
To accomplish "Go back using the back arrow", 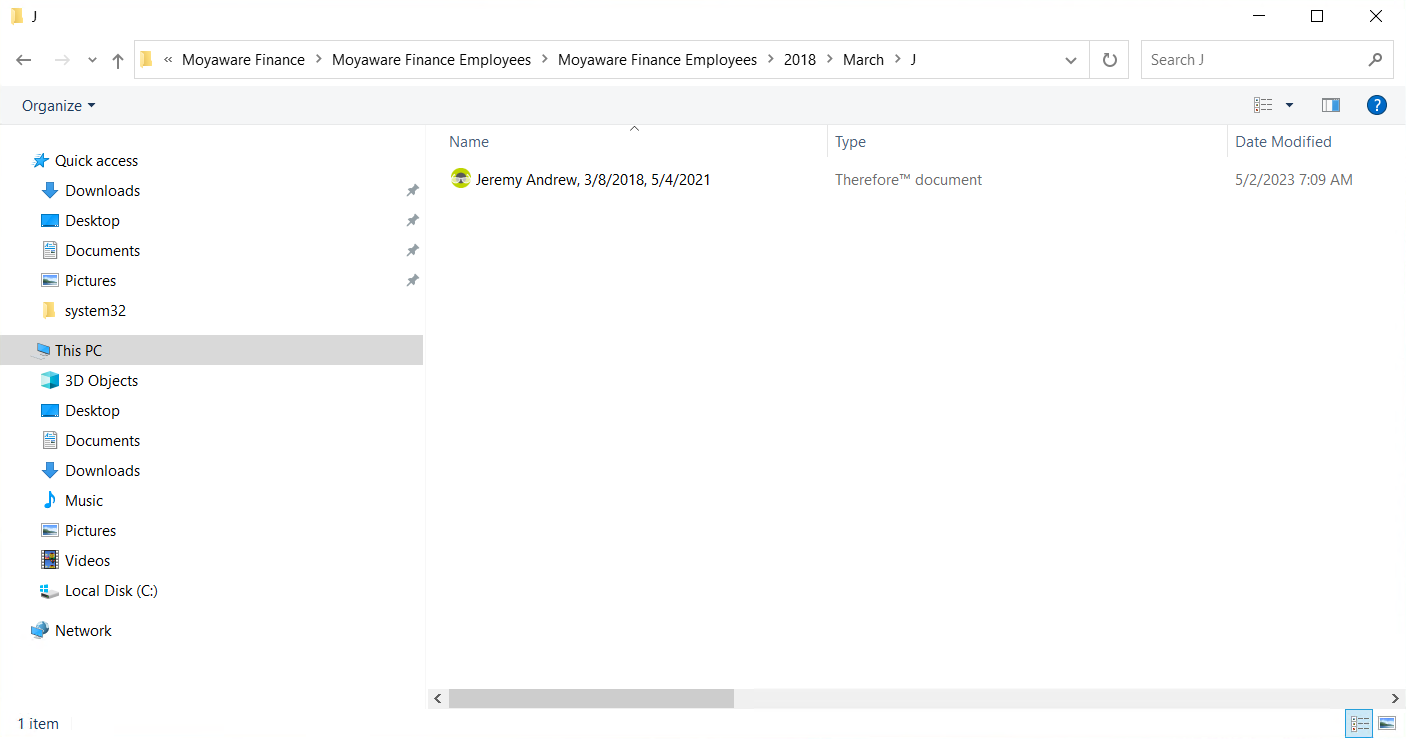I will tap(23, 60).
